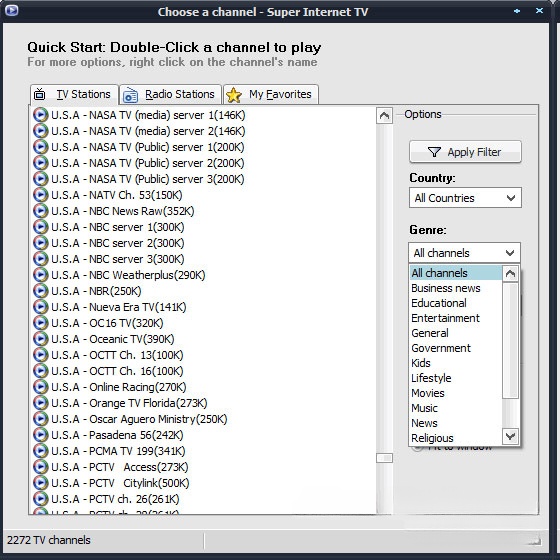
Task: Switch to the Radio Stations tab
Action: pos(170,95)
